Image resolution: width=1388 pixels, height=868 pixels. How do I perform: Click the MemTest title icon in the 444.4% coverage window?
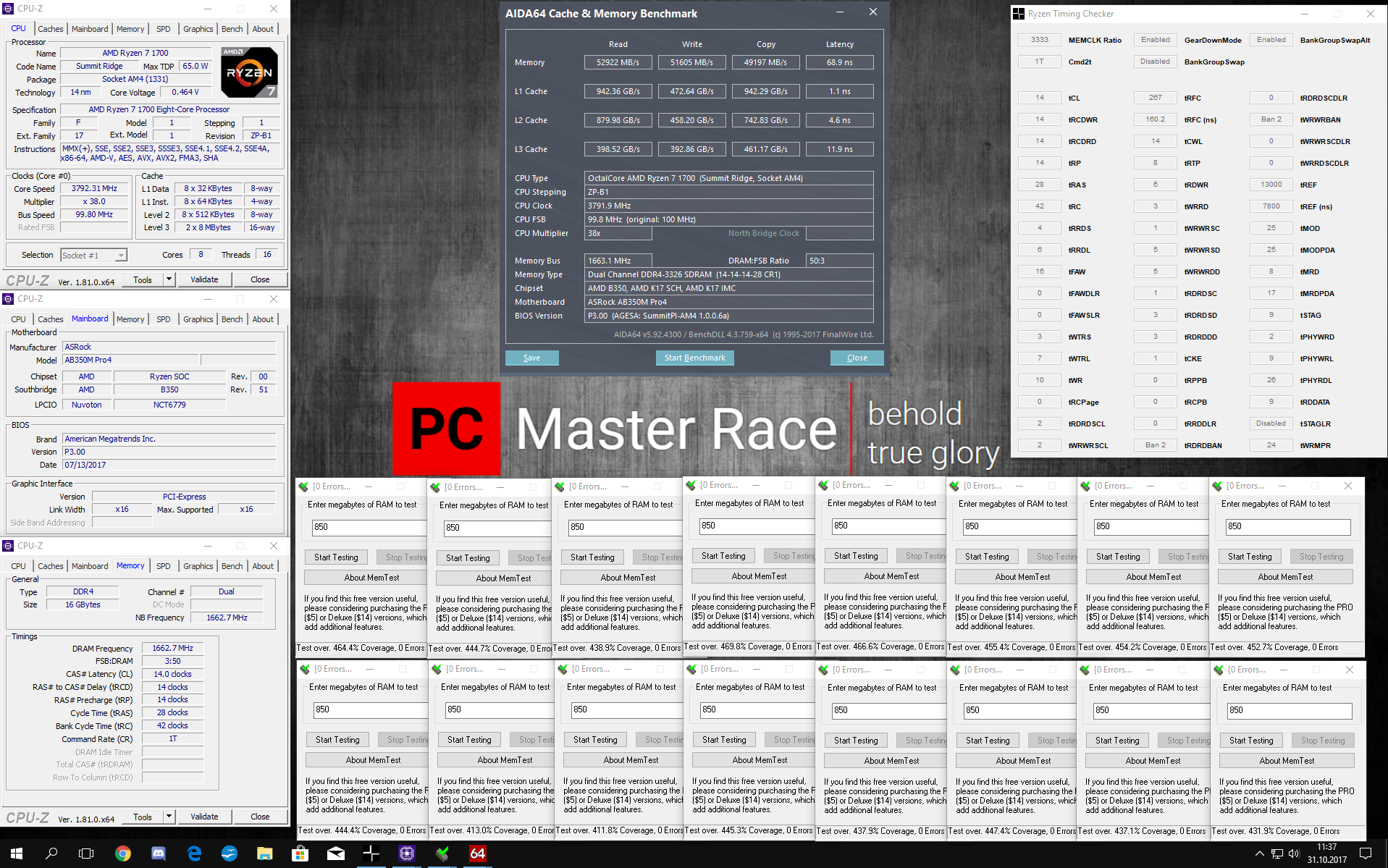306,669
